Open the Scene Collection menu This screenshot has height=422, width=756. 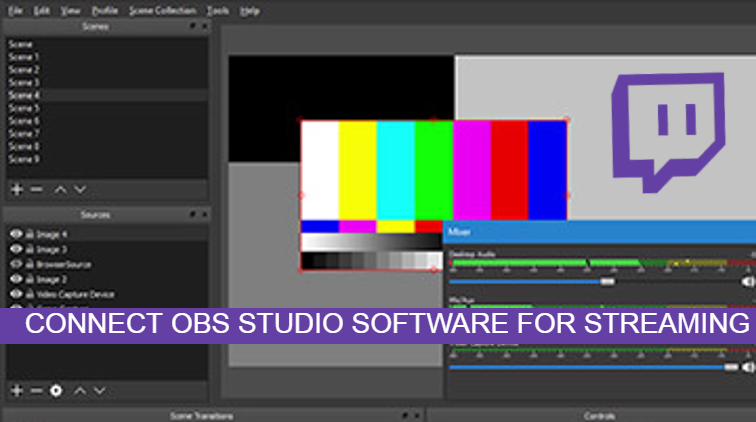pyautogui.click(x=162, y=11)
